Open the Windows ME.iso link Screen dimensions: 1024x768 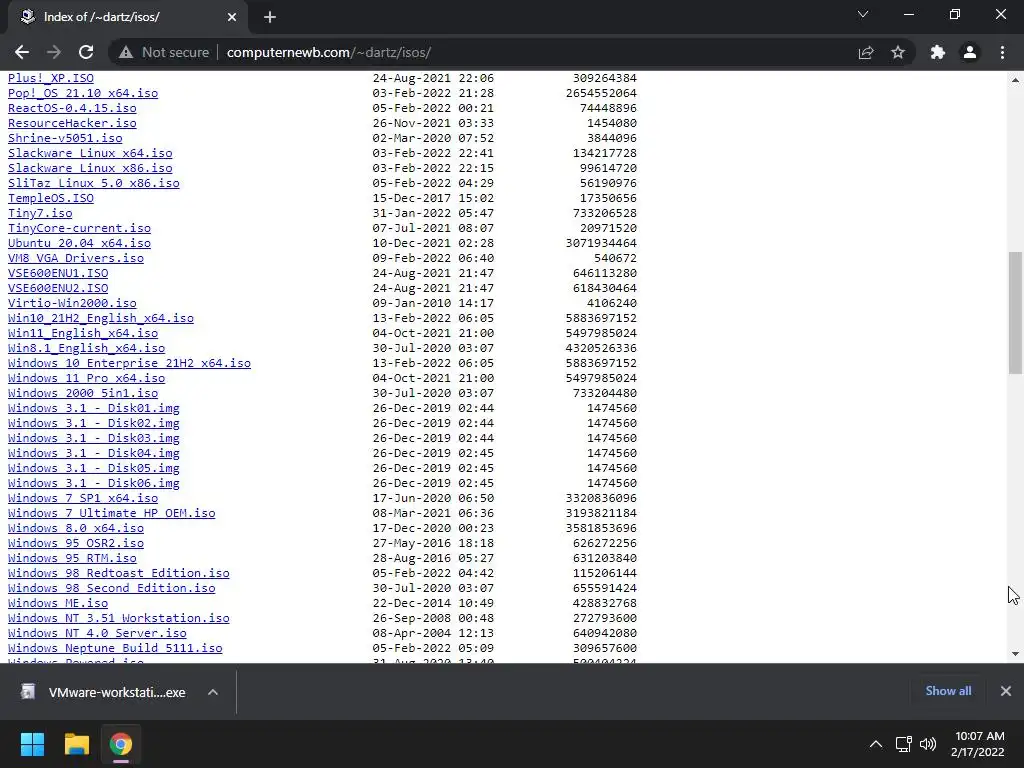click(x=58, y=603)
